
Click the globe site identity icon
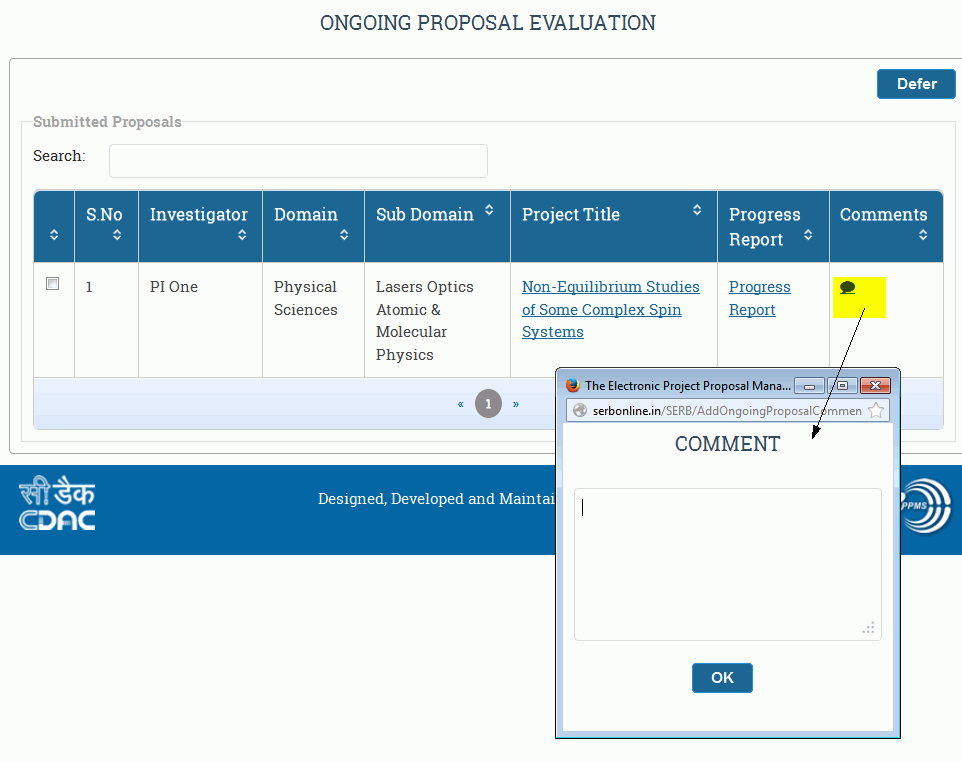pos(580,410)
